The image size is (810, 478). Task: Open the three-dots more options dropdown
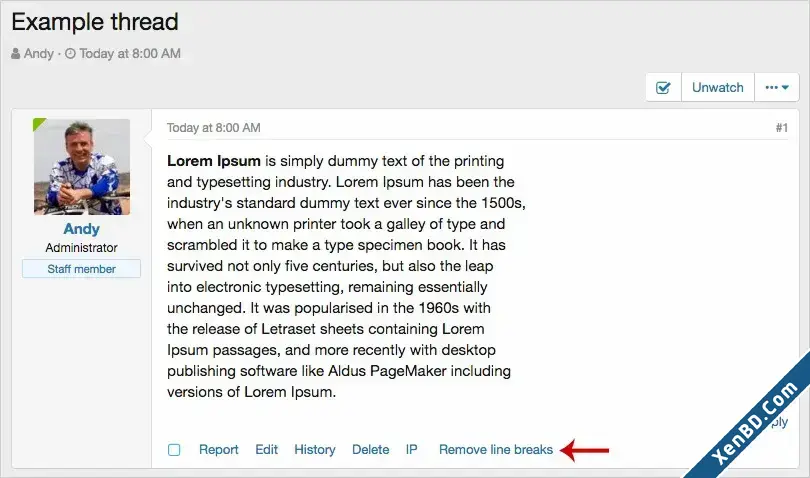[x=777, y=87]
